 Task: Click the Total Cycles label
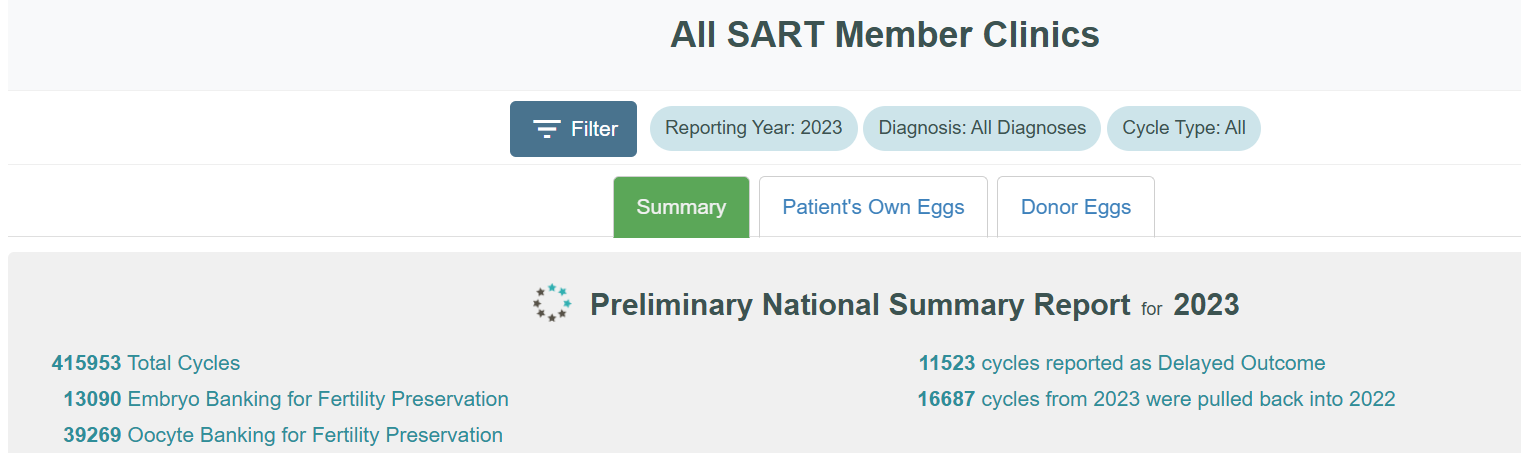(x=184, y=363)
